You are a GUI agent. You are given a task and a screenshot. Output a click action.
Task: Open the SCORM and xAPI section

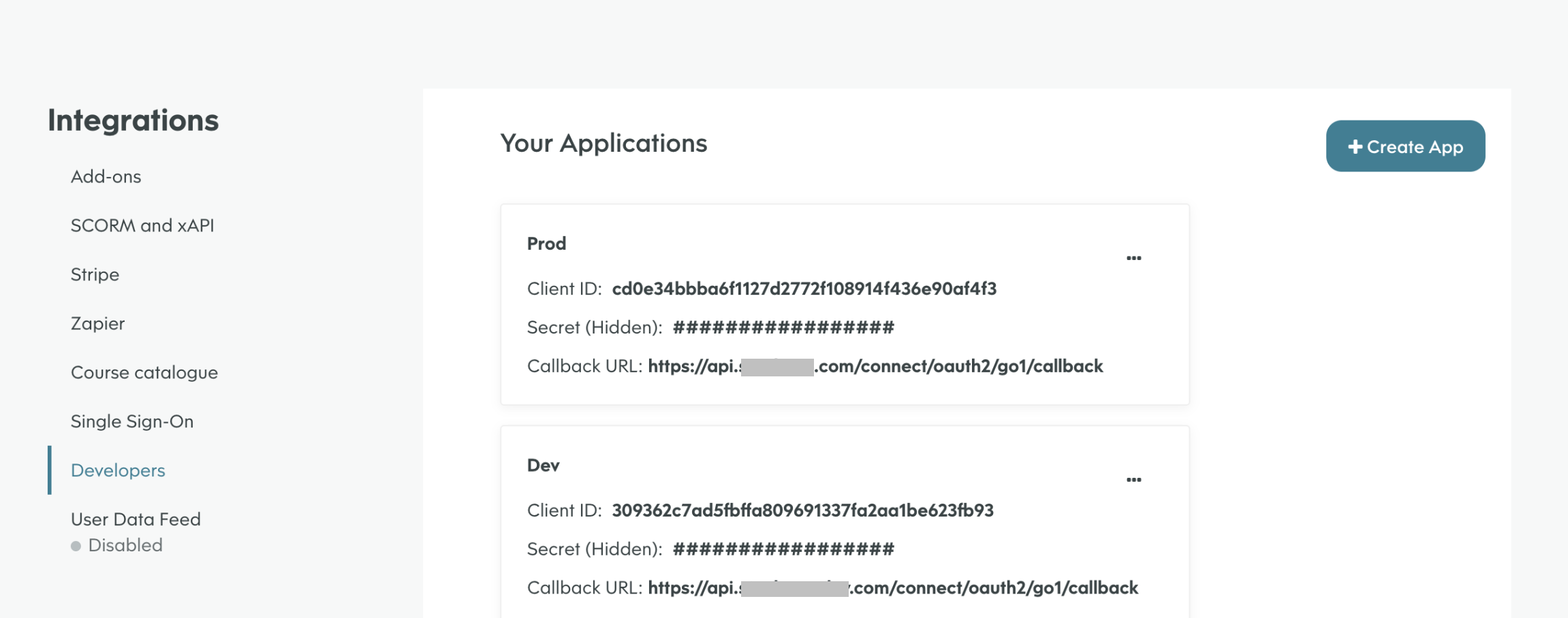pos(142,226)
